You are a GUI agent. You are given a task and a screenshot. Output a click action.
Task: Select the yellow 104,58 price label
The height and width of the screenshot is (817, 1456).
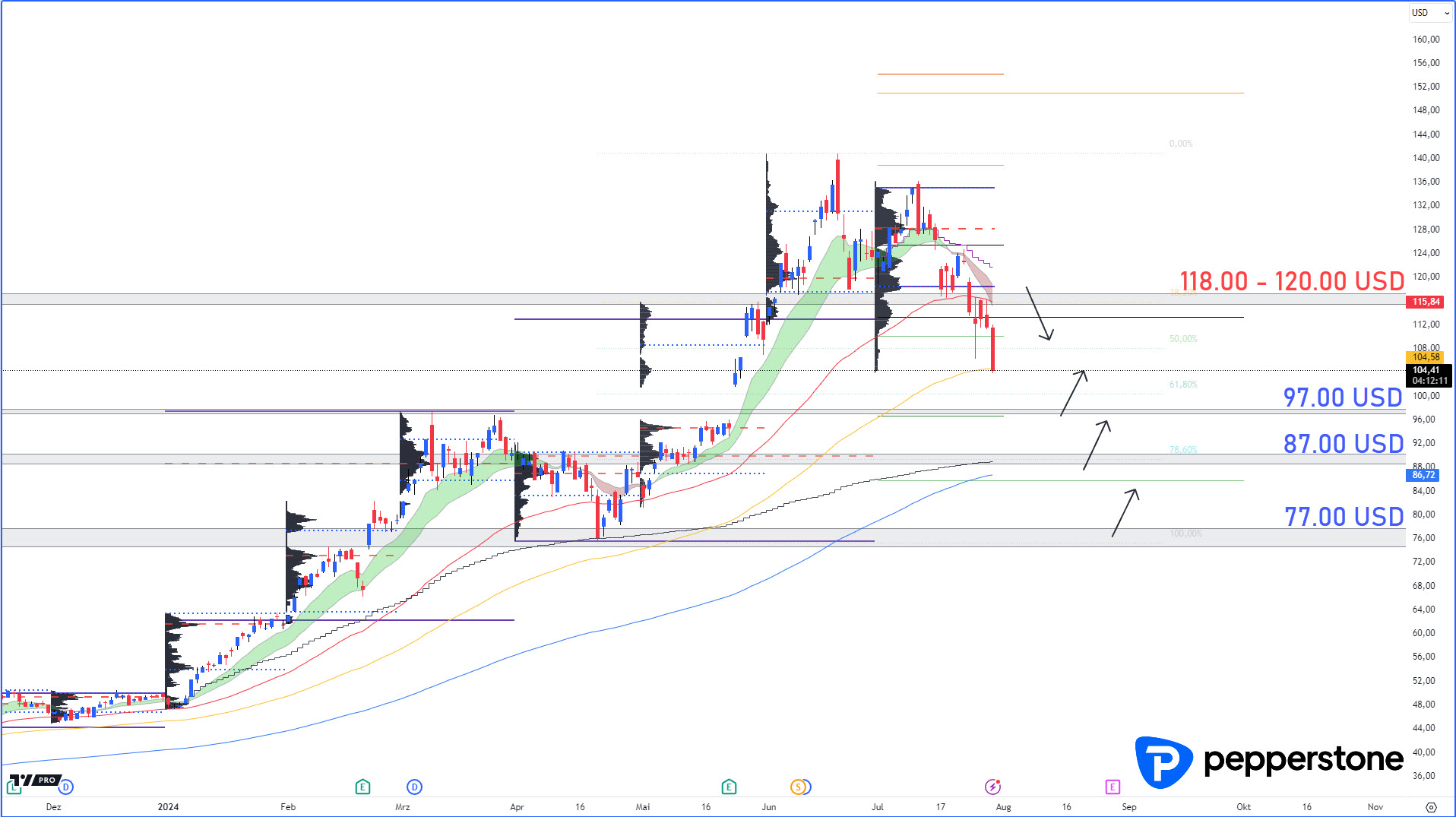1426,357
